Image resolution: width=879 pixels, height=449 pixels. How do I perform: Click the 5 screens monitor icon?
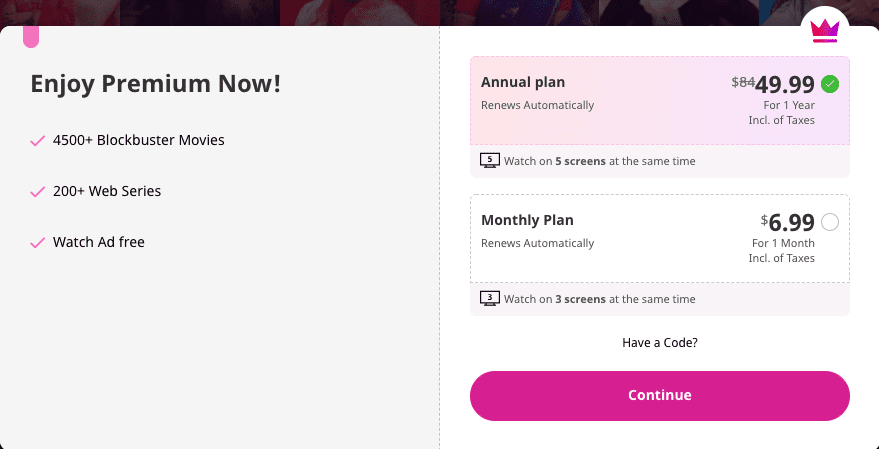coord(489,161)
